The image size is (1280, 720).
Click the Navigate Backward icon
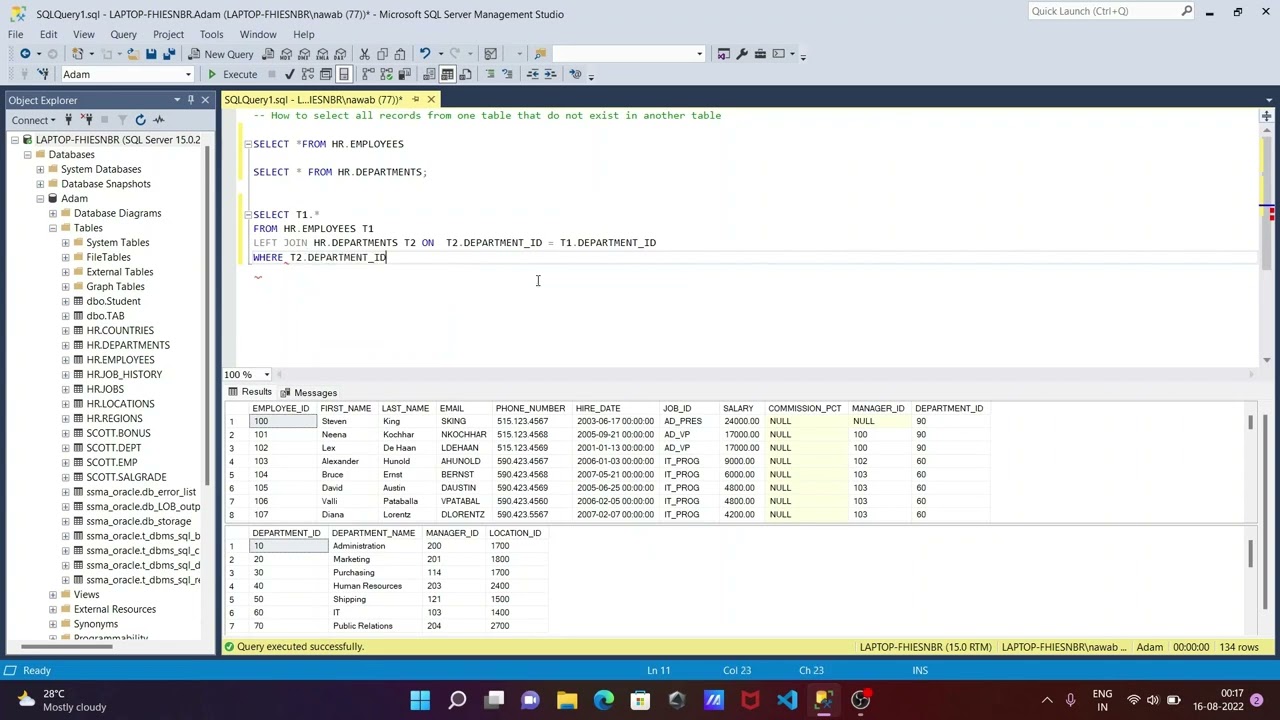pyautogui.click(x=25, y=54)
